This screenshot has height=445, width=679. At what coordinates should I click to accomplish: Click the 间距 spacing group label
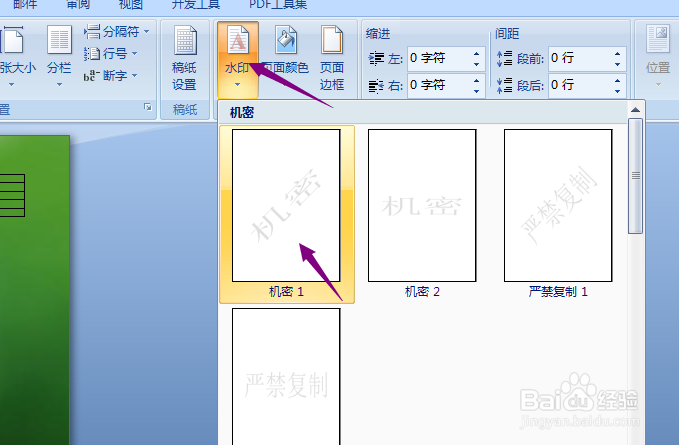(x=507, y=33)
